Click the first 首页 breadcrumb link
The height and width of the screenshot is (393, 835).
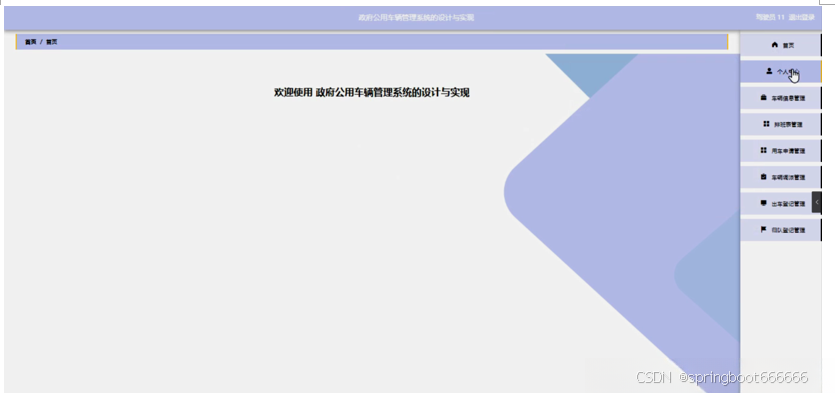coord(30,42)
